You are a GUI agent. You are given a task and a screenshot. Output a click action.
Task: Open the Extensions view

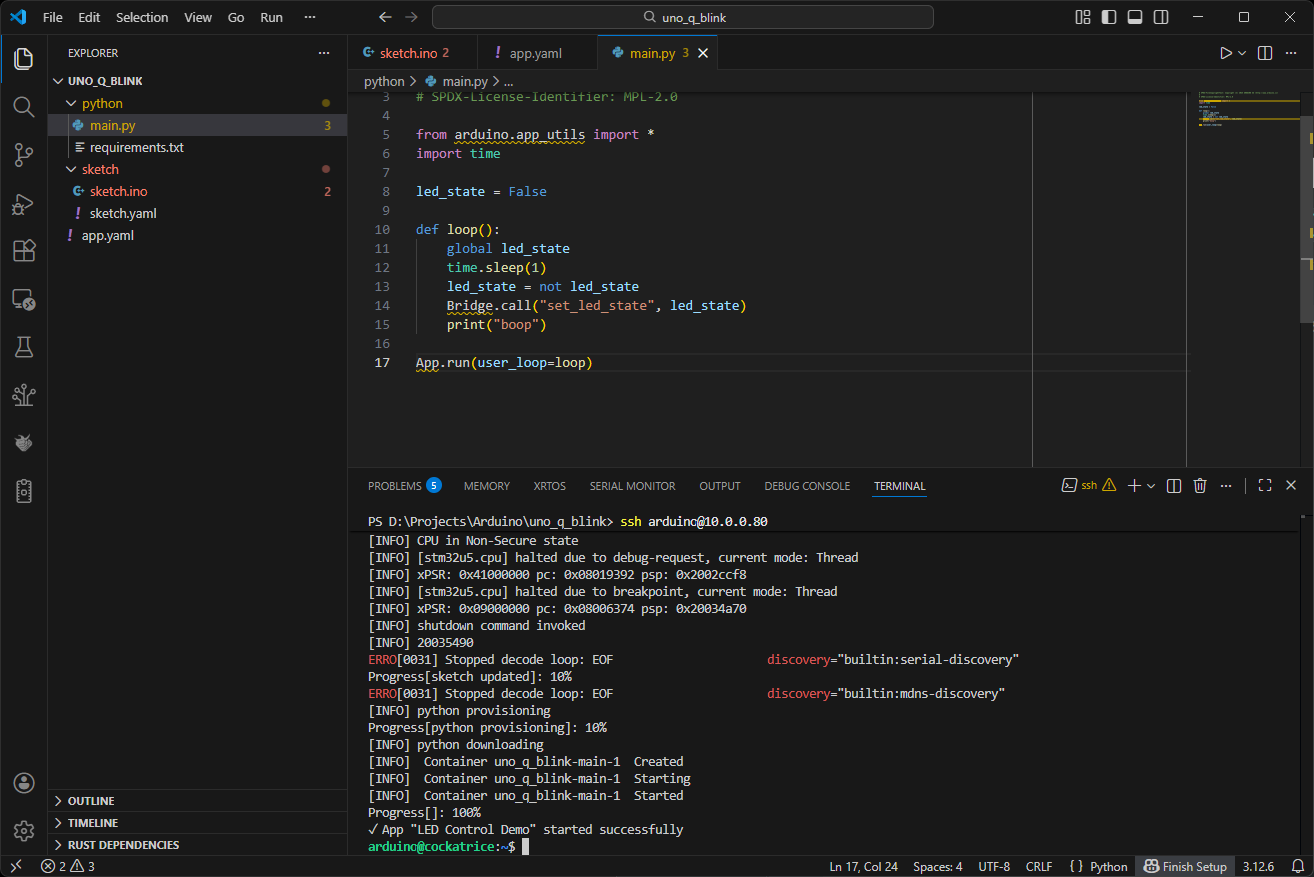[24, 251]
